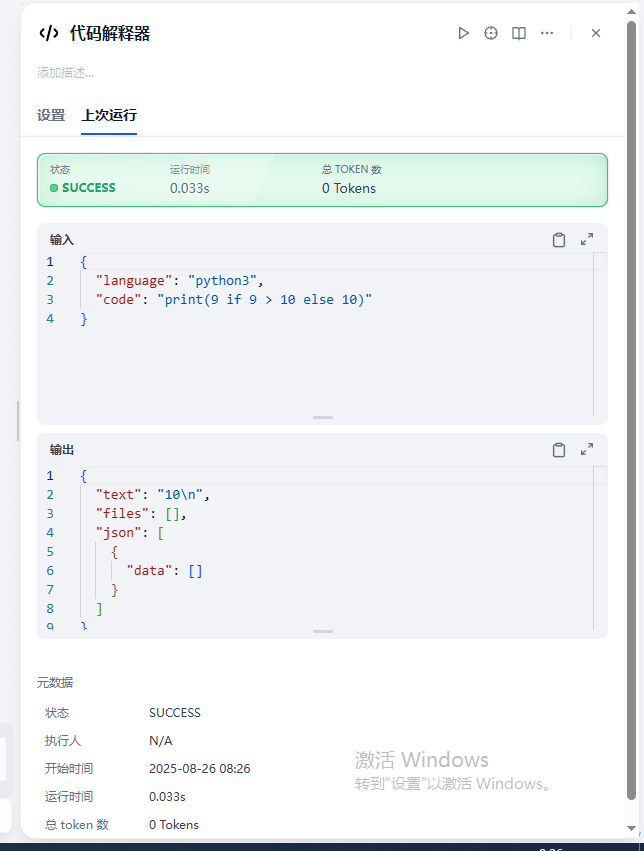Click the 0 Tokens value in metadata
Image resolution: width=644 pixels, height=851 pixels.
[174, 824]
